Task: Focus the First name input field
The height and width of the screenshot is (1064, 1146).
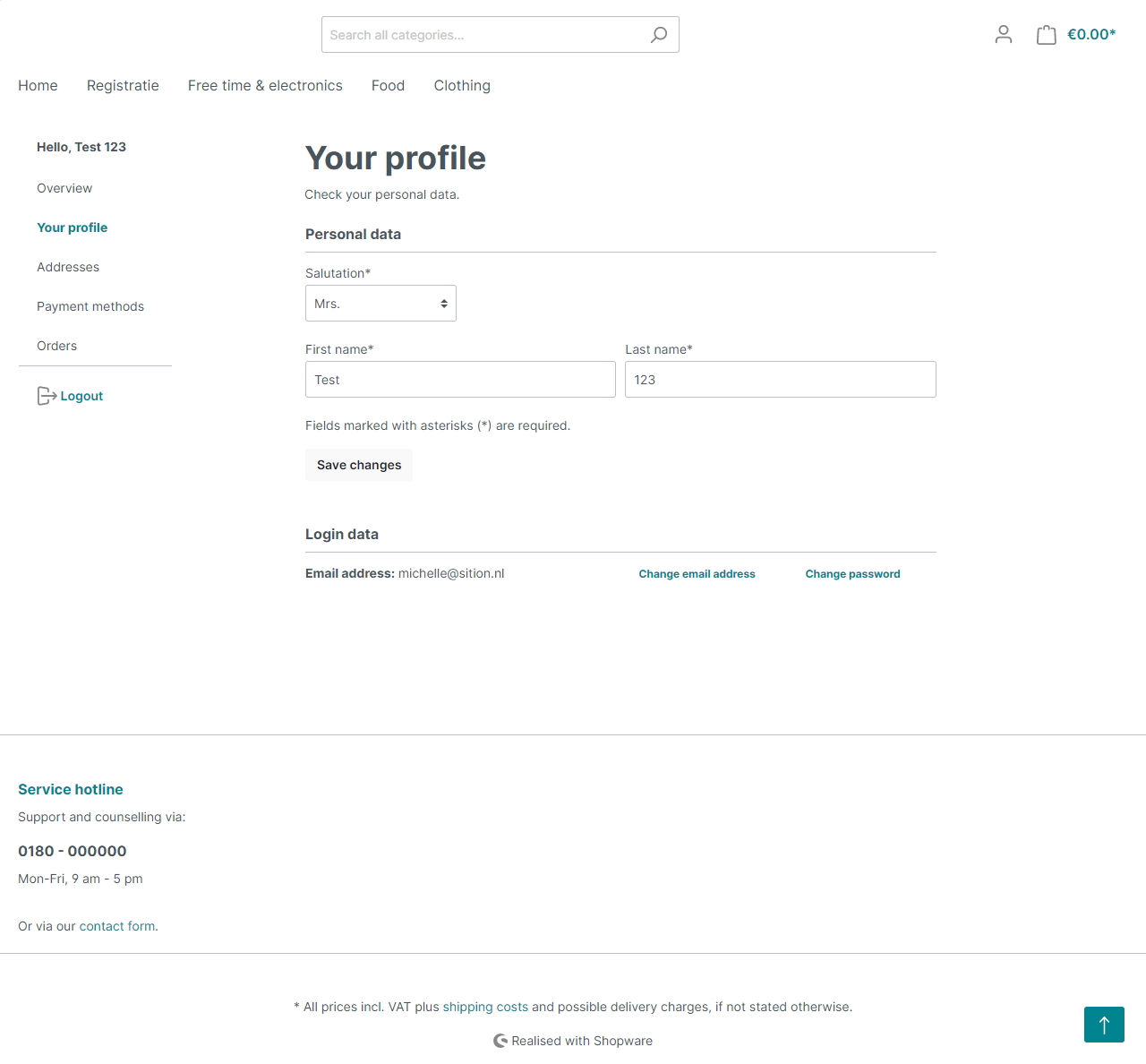Action: (460, 380)
